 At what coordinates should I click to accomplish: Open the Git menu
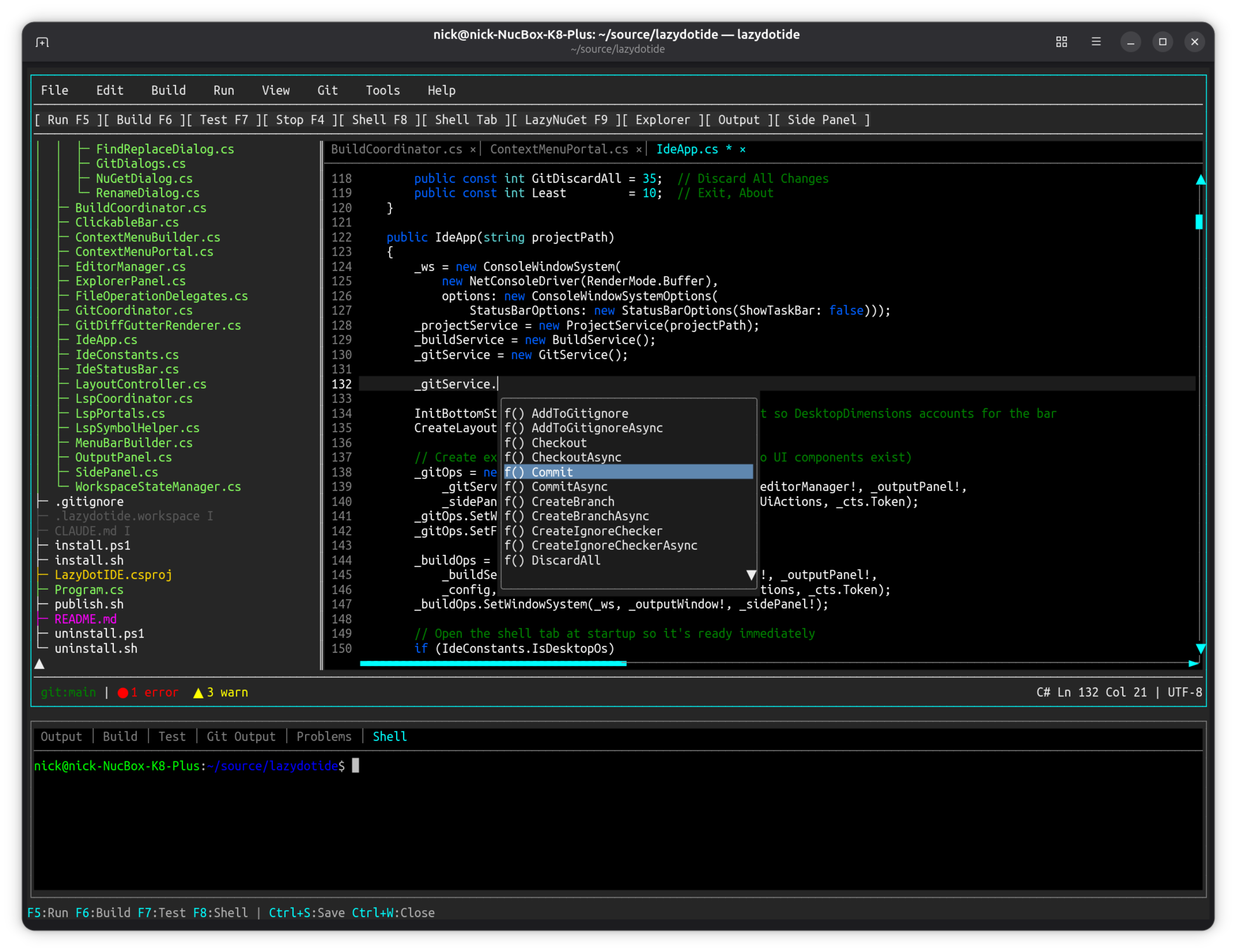pos(328,90)
